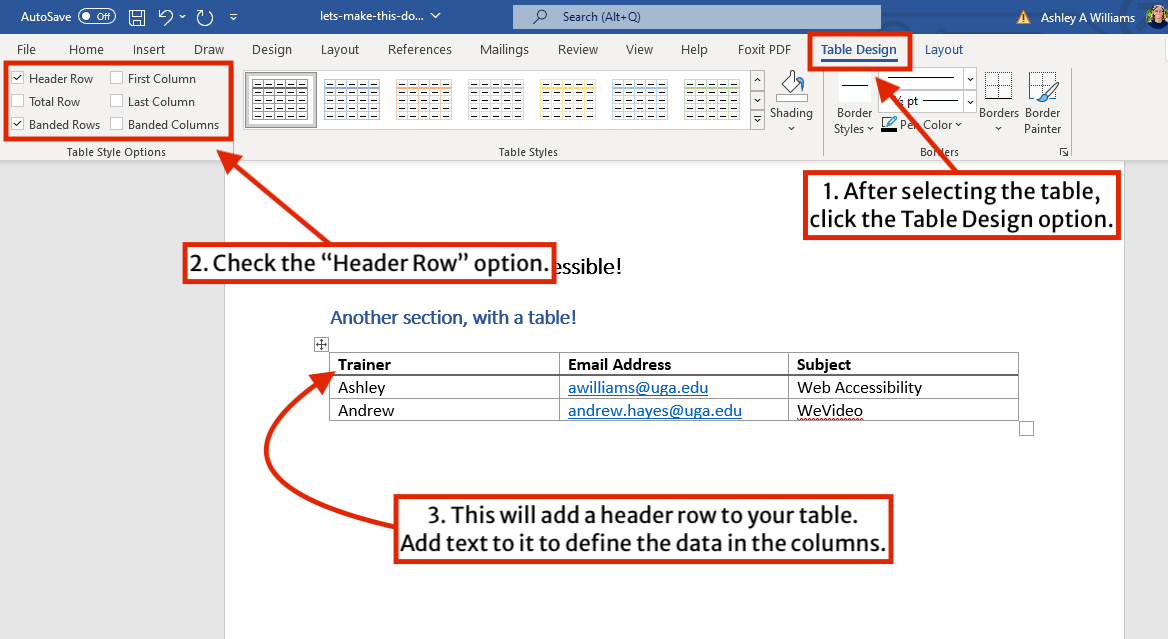Open the Border Styles dropdown
This screenshot has width=1168, height=639.
(x=854, y=105)
